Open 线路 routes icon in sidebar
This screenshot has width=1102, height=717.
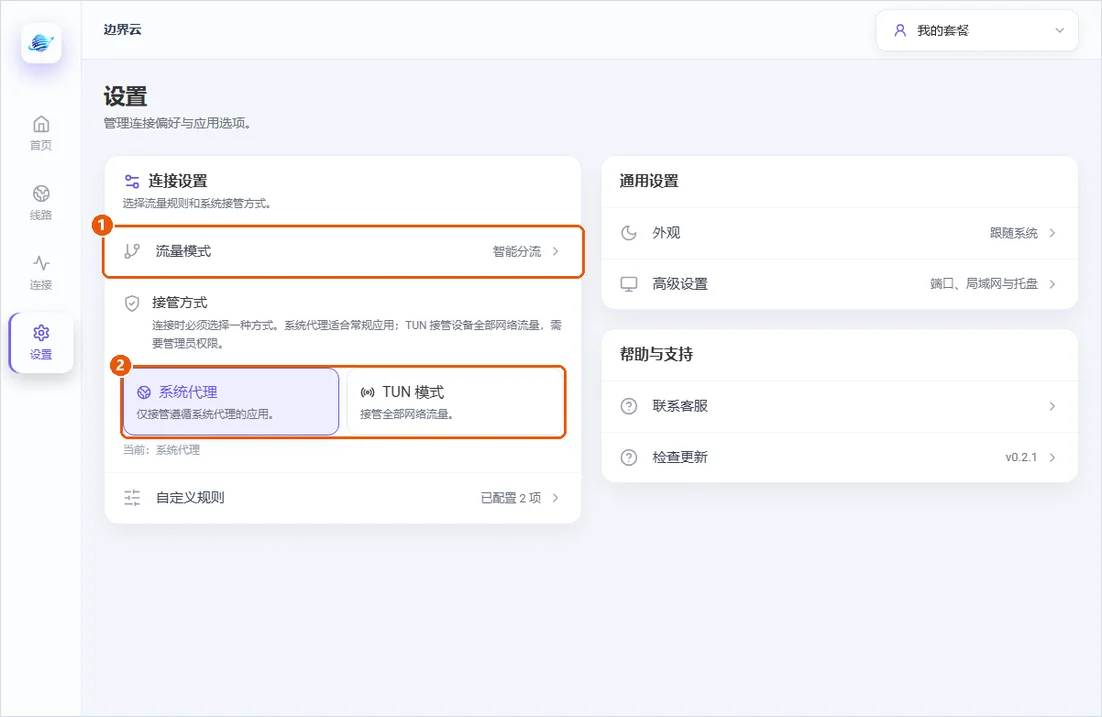[x=41, y=193]
